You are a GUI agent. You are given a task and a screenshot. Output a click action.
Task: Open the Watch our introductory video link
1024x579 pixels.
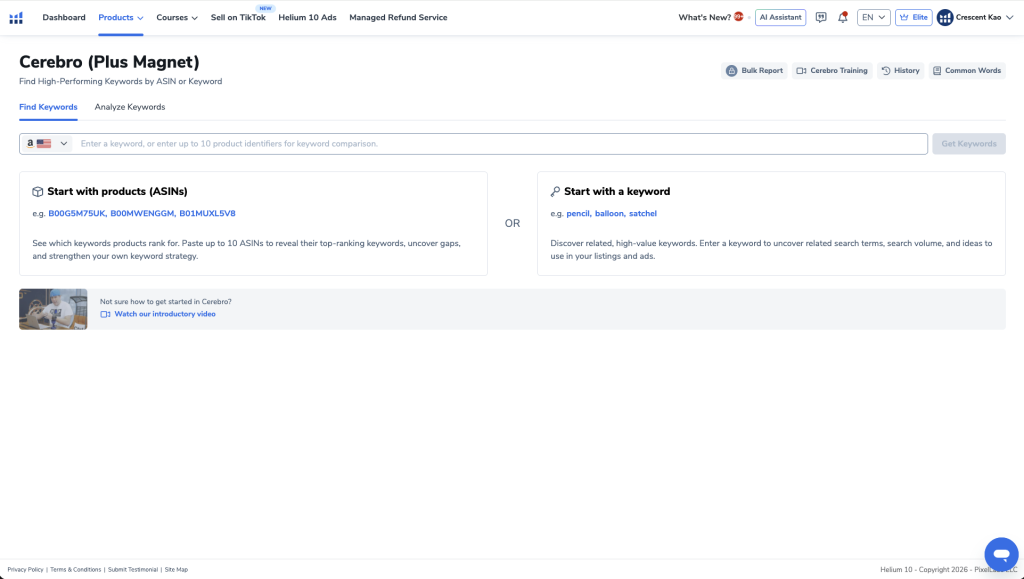pyautogui.click(x=164, y=314)
